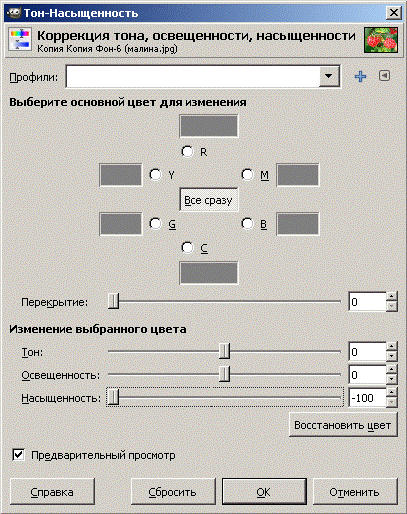Select the M magenta radio button
Image resolution: width=407 pixels, height=514 pixels.
tap(248, 174)
